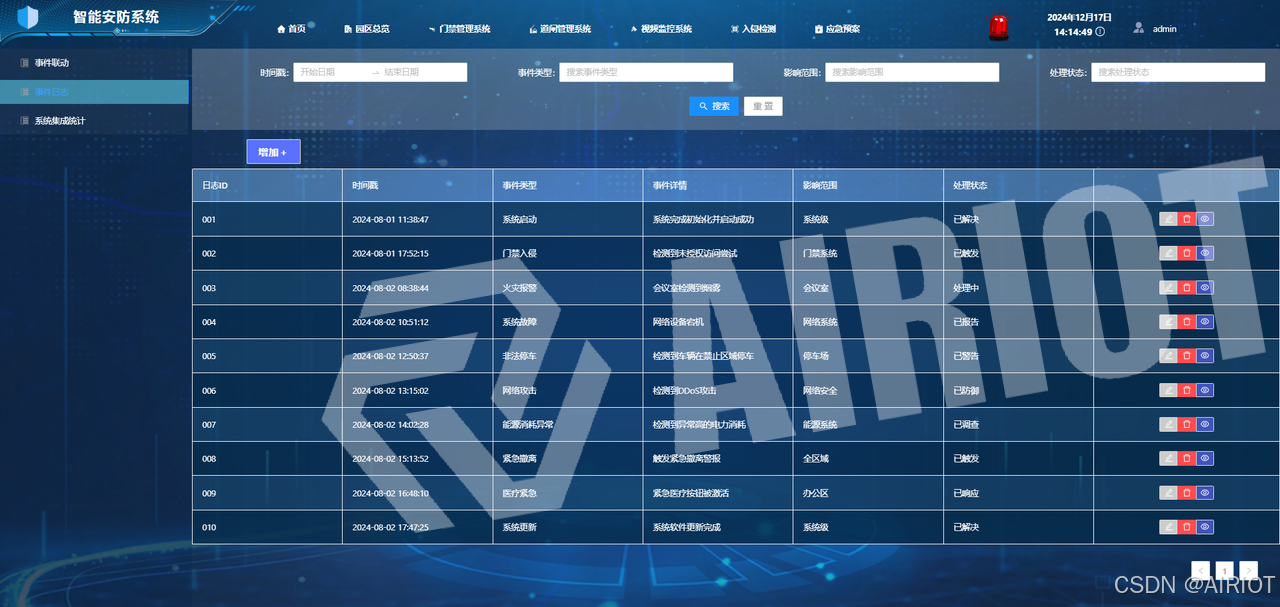This screenshot has width=1280, height=607.
Task: View log entry 001 with eye icon
Action: (x=1205, y=219)
